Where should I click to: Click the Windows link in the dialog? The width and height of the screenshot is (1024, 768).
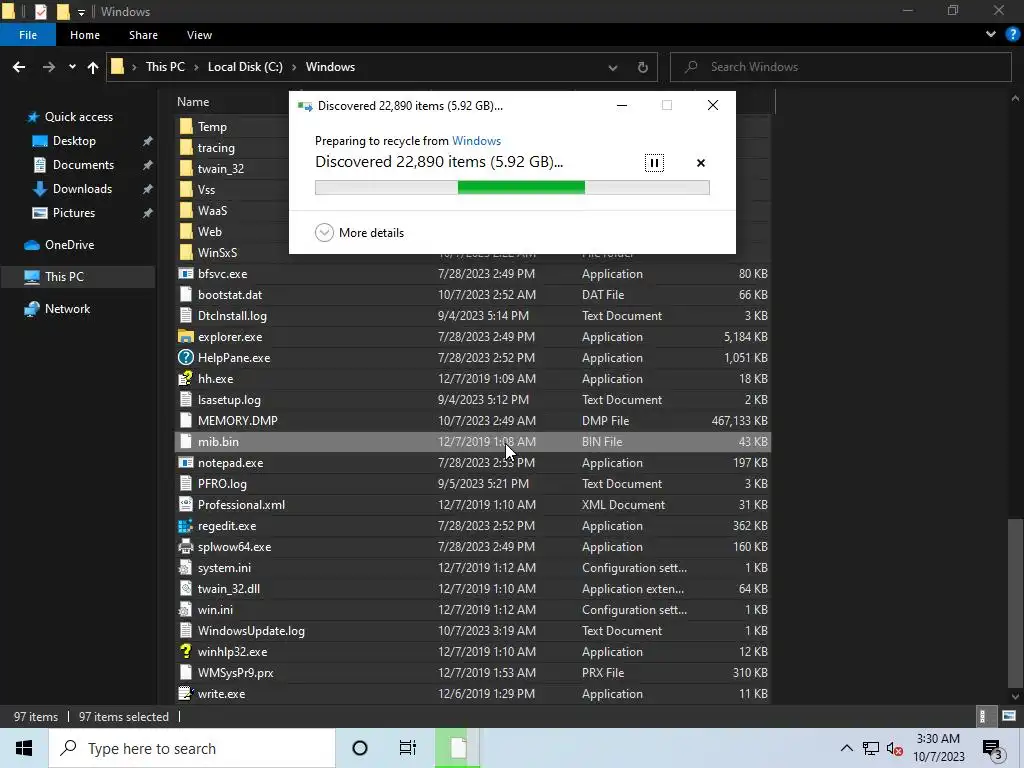point(476,140)
